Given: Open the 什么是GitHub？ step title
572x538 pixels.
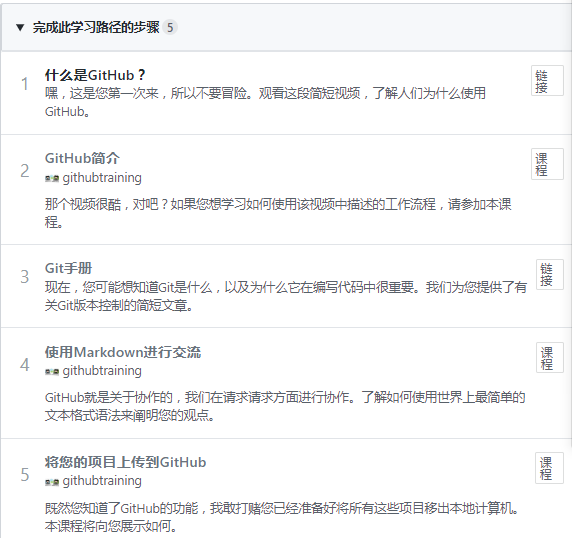Looking at the screenshot, I should point(95,75).
